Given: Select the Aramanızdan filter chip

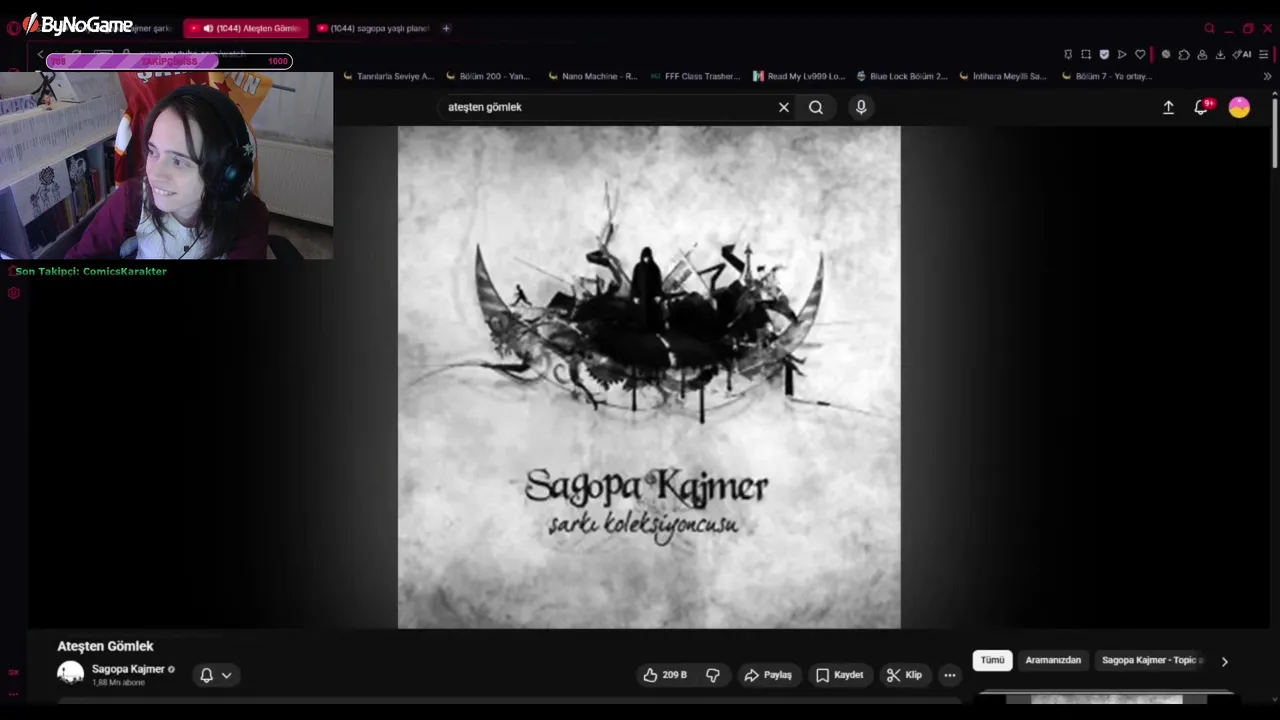Looking at the screenshot, I should click(1053, 660).
